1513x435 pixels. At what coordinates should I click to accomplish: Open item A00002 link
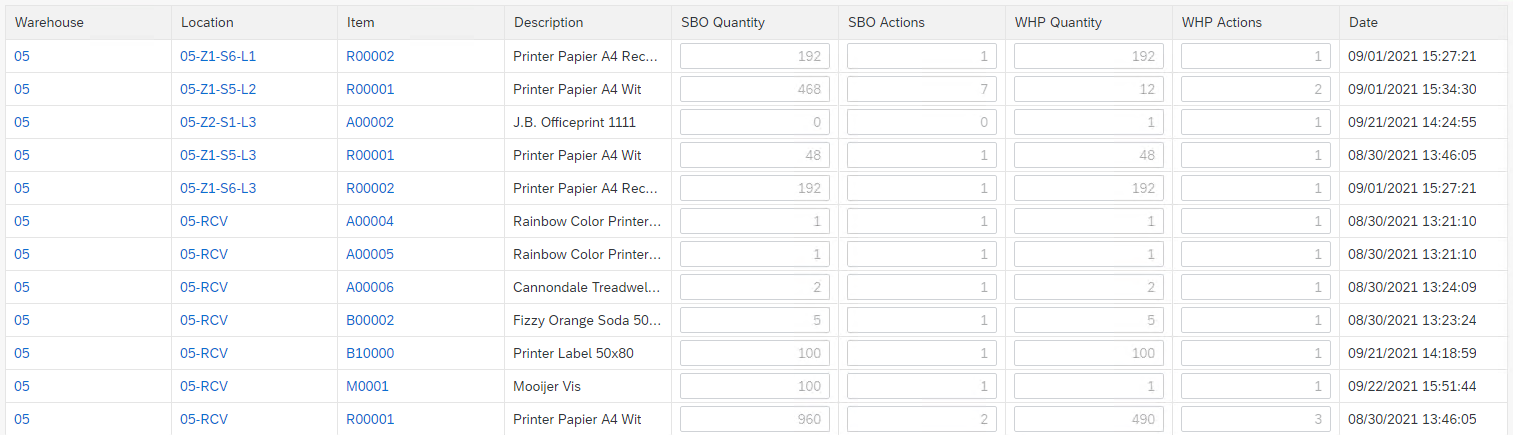[x=370, y=123]
